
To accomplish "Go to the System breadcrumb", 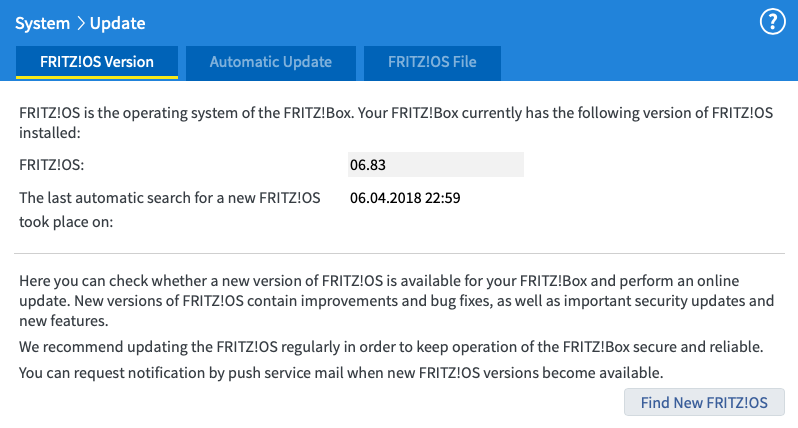I will 42,23.
